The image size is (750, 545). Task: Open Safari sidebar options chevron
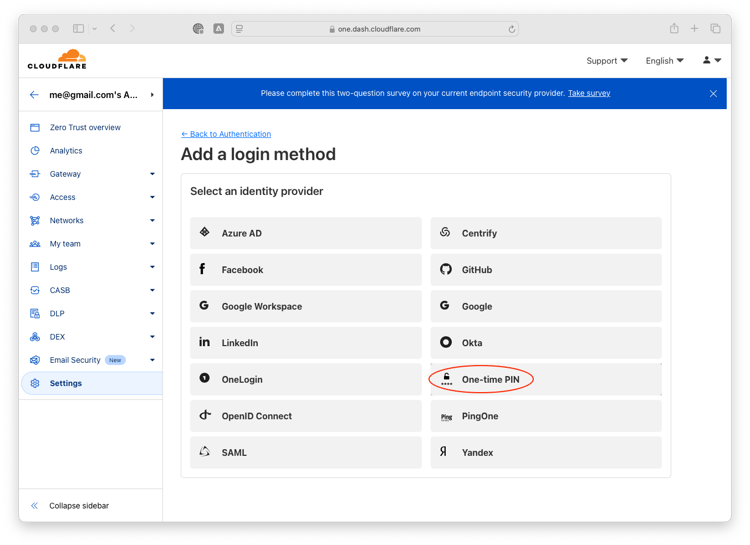tap(95, 29)
